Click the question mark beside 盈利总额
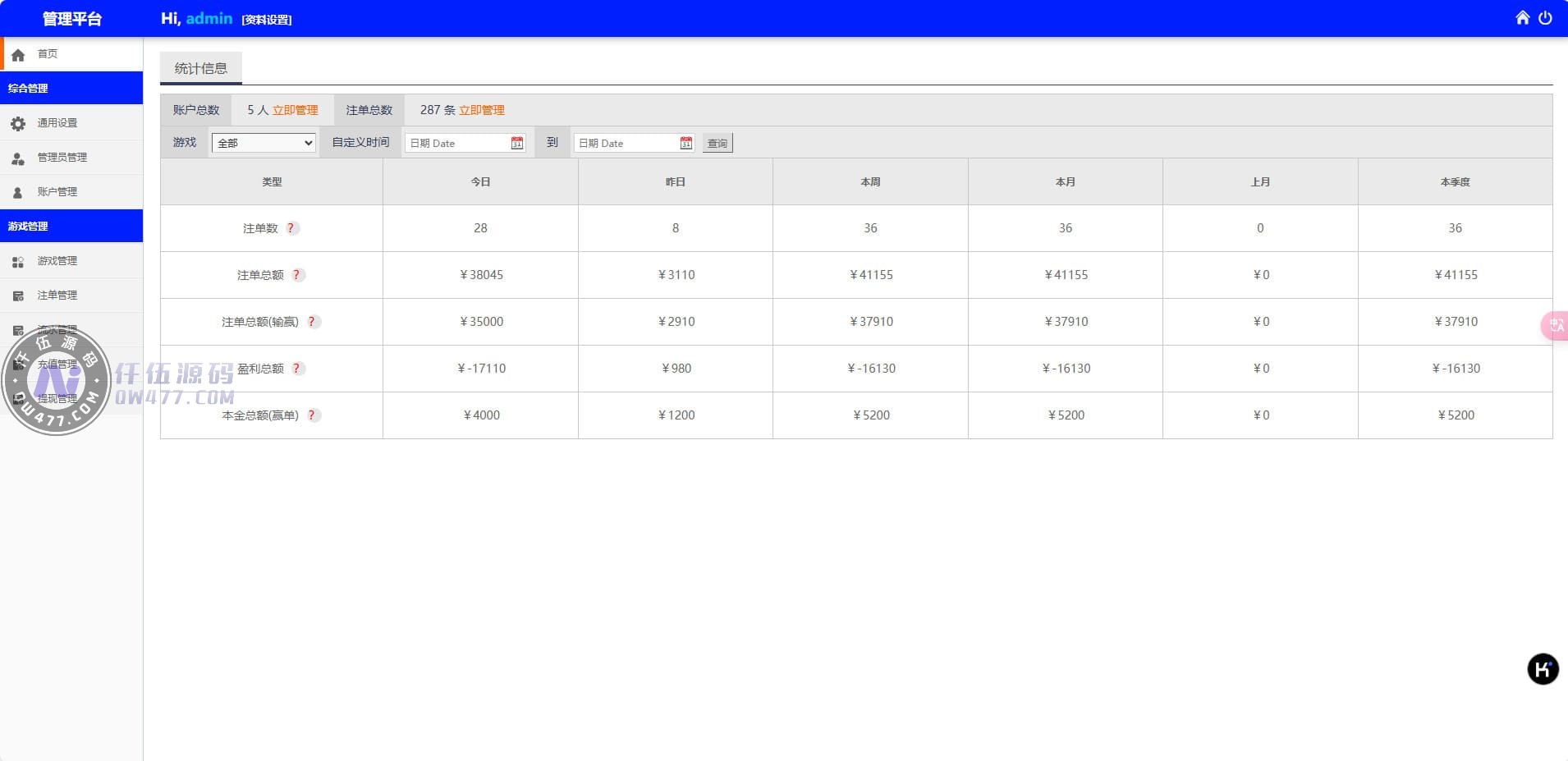The height and width of the screenshot is (761, 1568). [297, 369]
